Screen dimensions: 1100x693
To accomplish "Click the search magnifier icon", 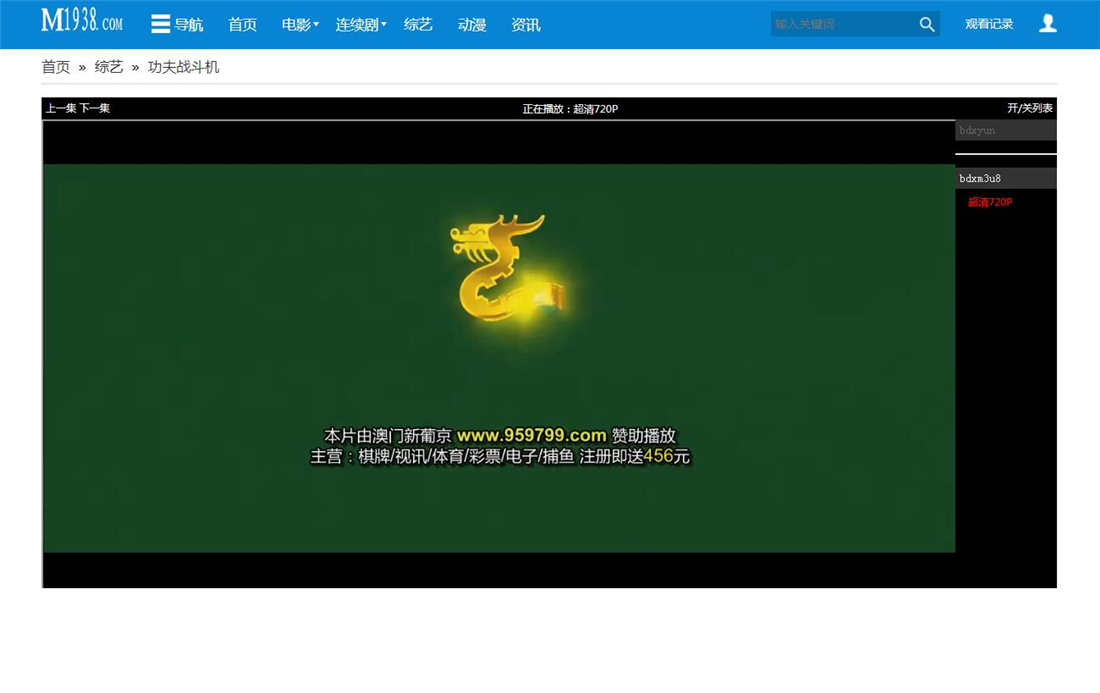I will (926, 23).
